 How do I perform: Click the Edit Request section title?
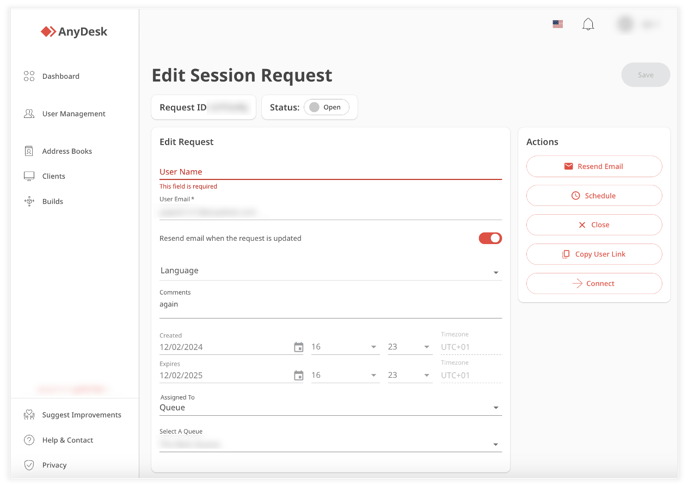pos(186,142)
